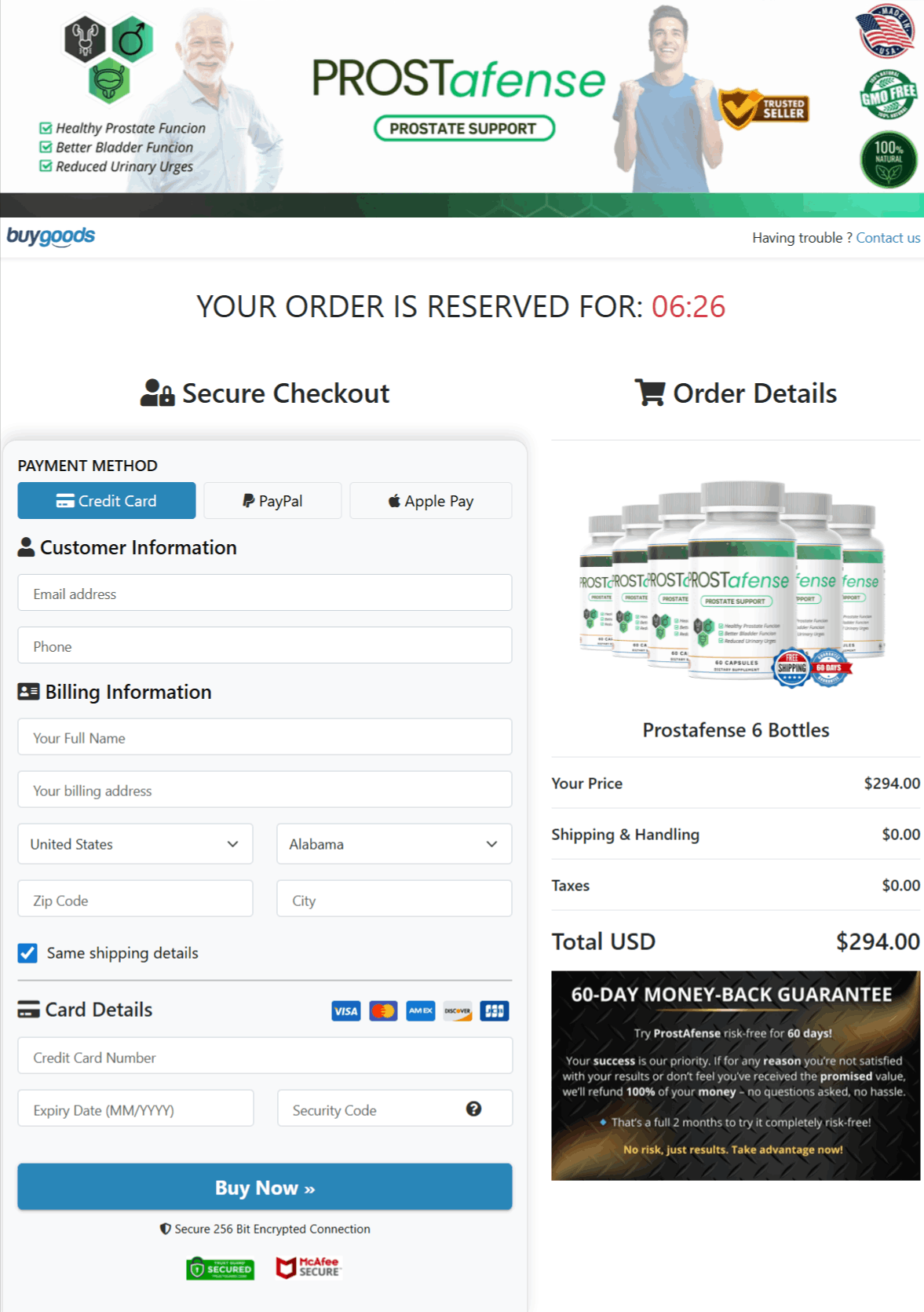Click the Discover card icon
Viewport: 924px width, 1312px height.
pos(456,1011)
